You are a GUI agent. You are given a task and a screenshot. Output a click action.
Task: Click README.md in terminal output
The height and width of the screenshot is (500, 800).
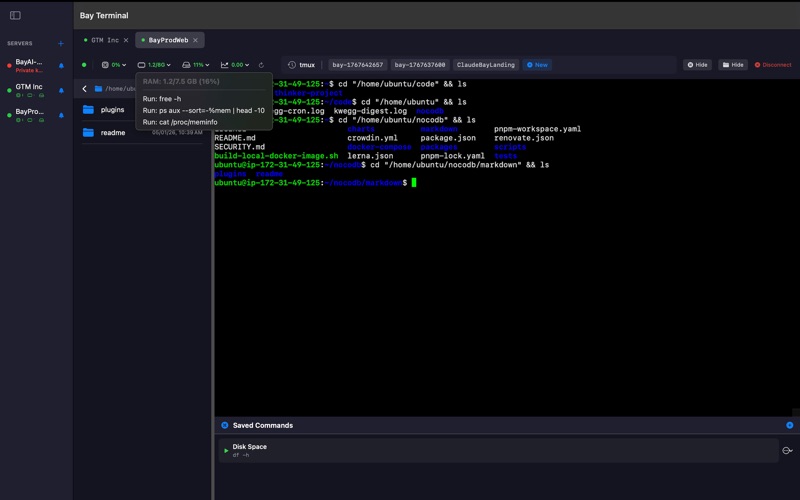pyautogui.click(x=235, y=138)
